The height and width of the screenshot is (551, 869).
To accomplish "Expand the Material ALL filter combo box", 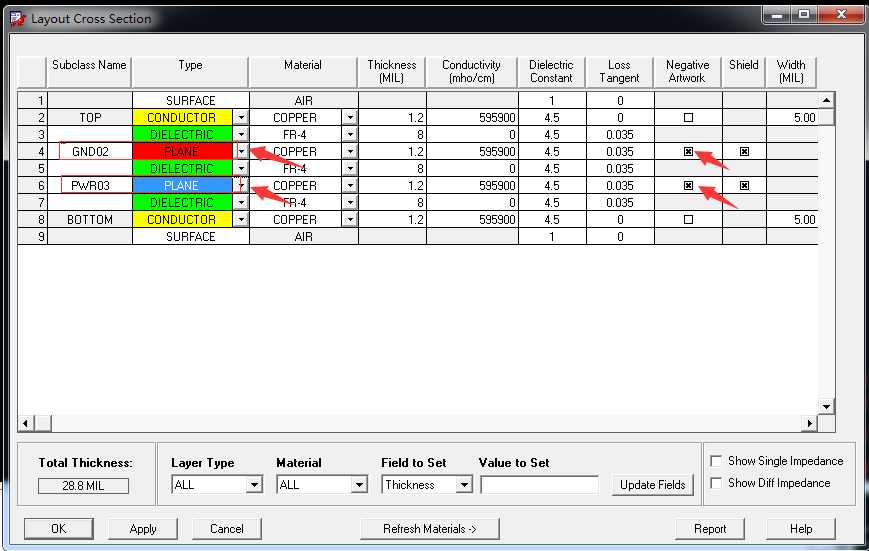I will pyautogui.click(x=359, y=485).
